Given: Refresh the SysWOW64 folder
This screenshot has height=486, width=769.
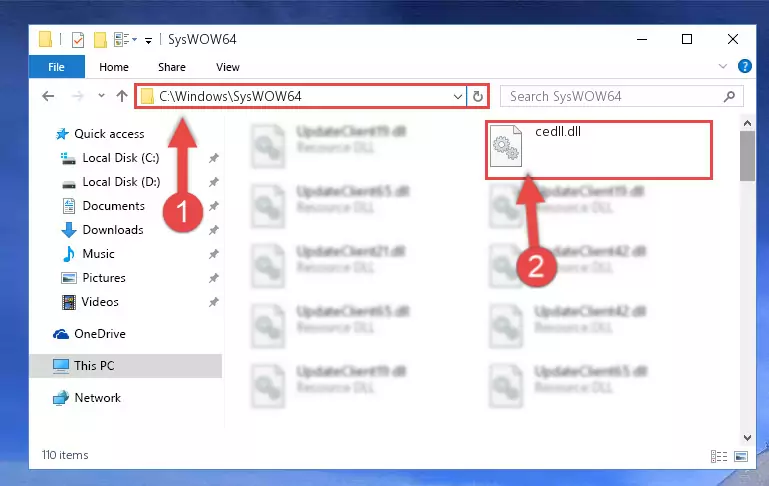Looking at the screenshot, I should pos(478,97).
